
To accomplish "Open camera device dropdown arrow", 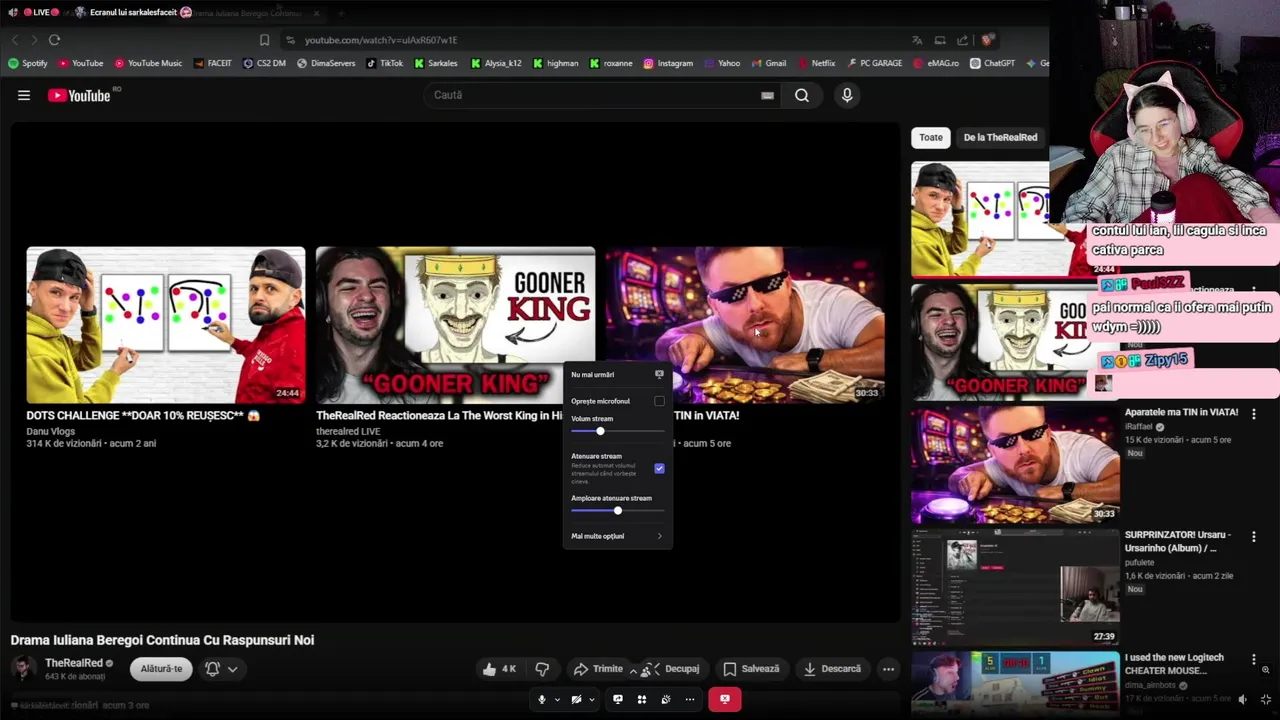I will point(591,700).
